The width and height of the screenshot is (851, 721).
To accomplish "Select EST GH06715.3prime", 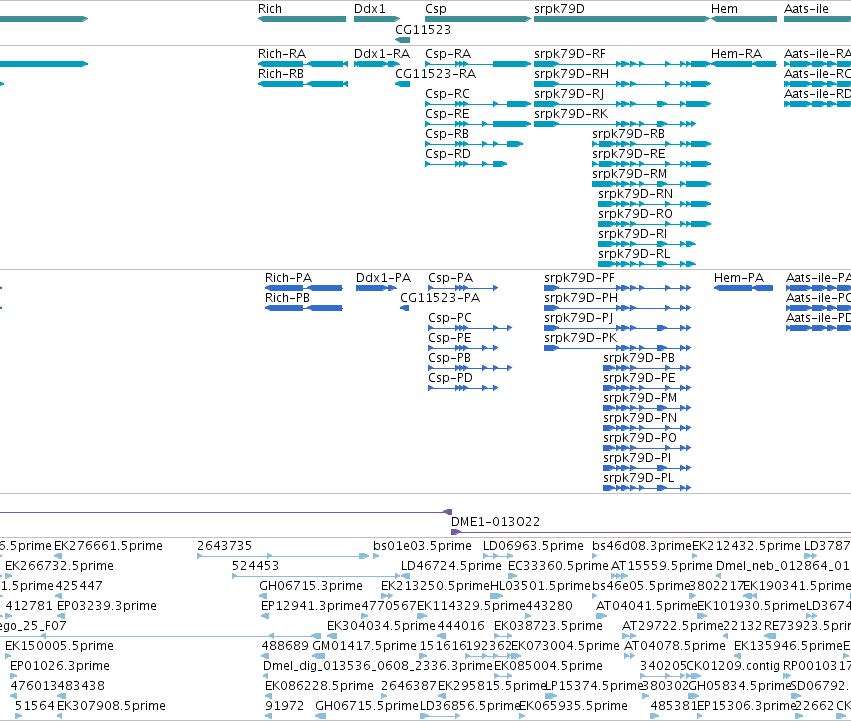I will click(311, 586).
